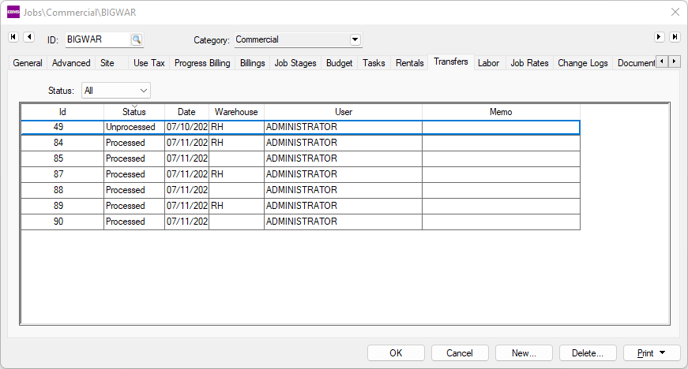Screen dimensions: 688x369
Task: Click the ID input field
Action: [x=98, y=39]
